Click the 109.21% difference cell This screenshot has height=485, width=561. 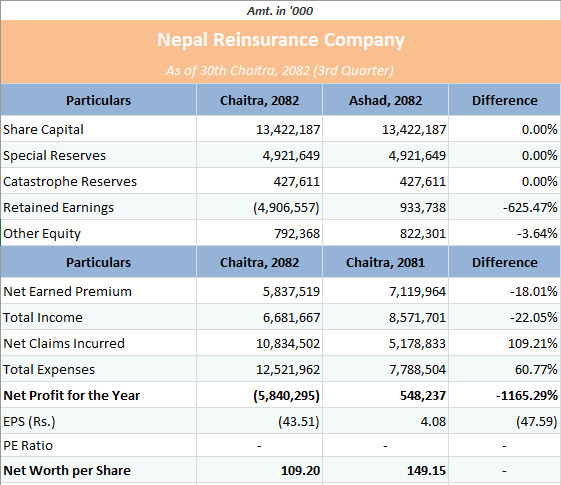click(x=533, y=344)
